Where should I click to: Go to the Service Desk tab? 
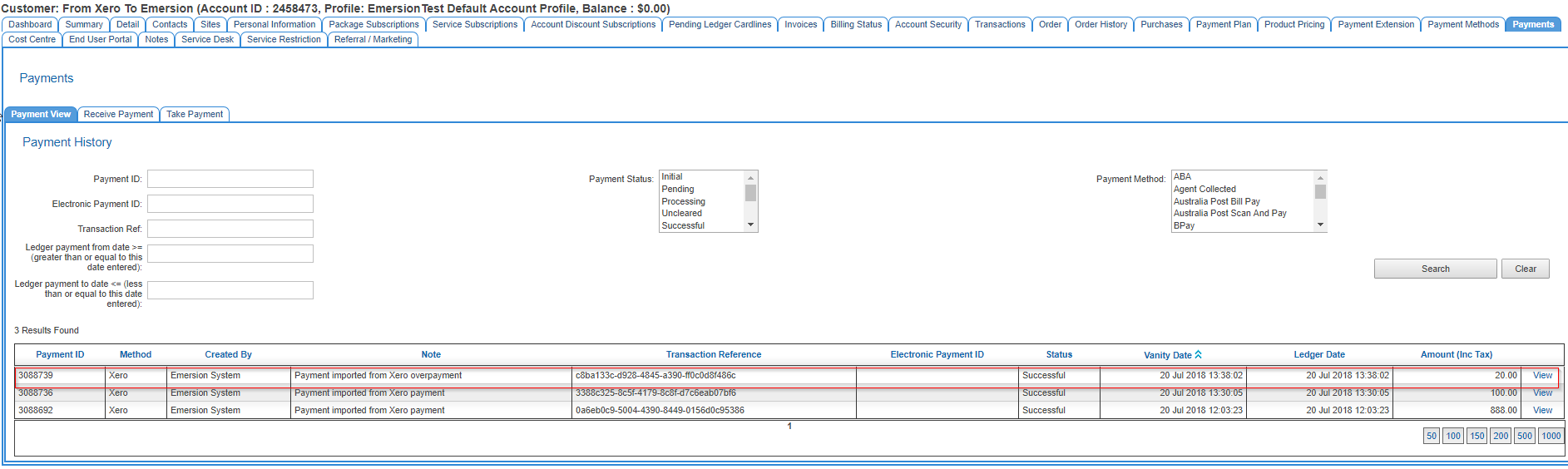click(207, 40)
